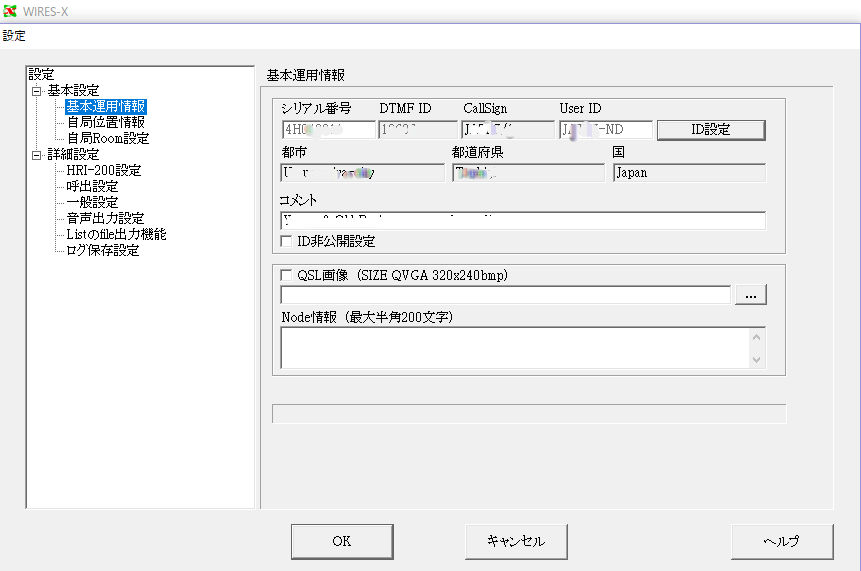Click the 設定 dialog title label

[x=14, y=36]
